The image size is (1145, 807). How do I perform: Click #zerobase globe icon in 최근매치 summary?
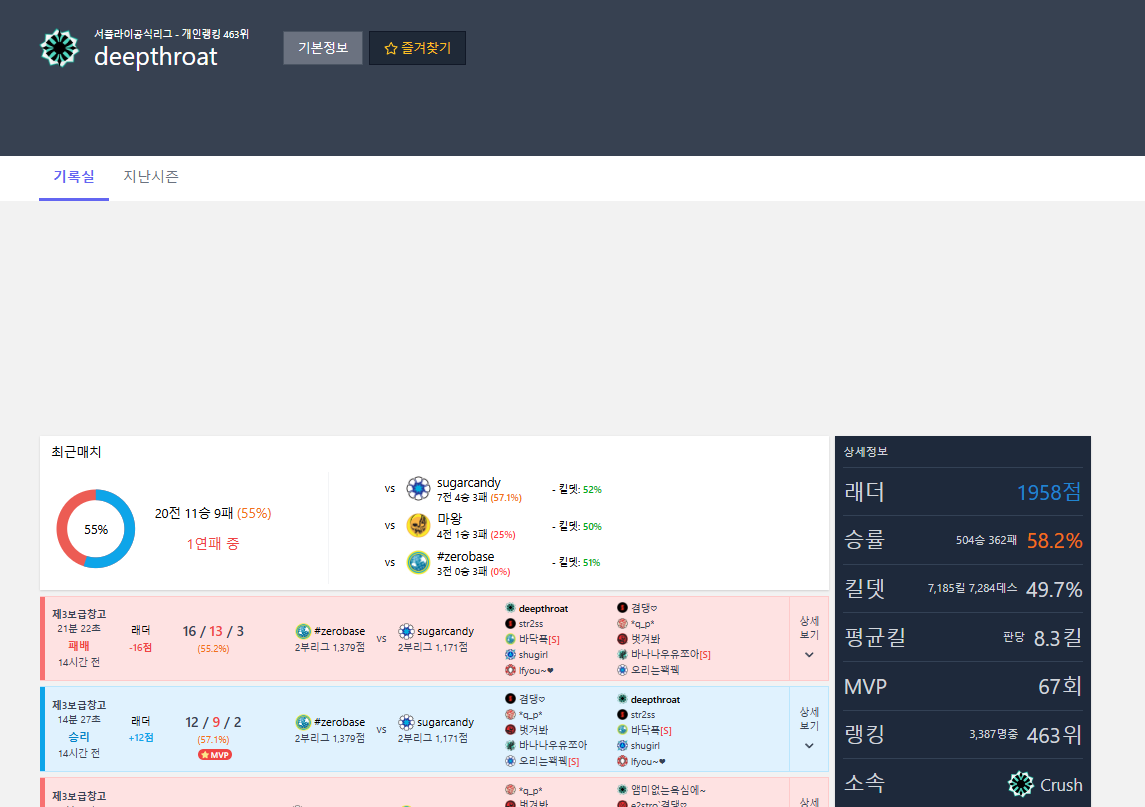click(418, 562)
